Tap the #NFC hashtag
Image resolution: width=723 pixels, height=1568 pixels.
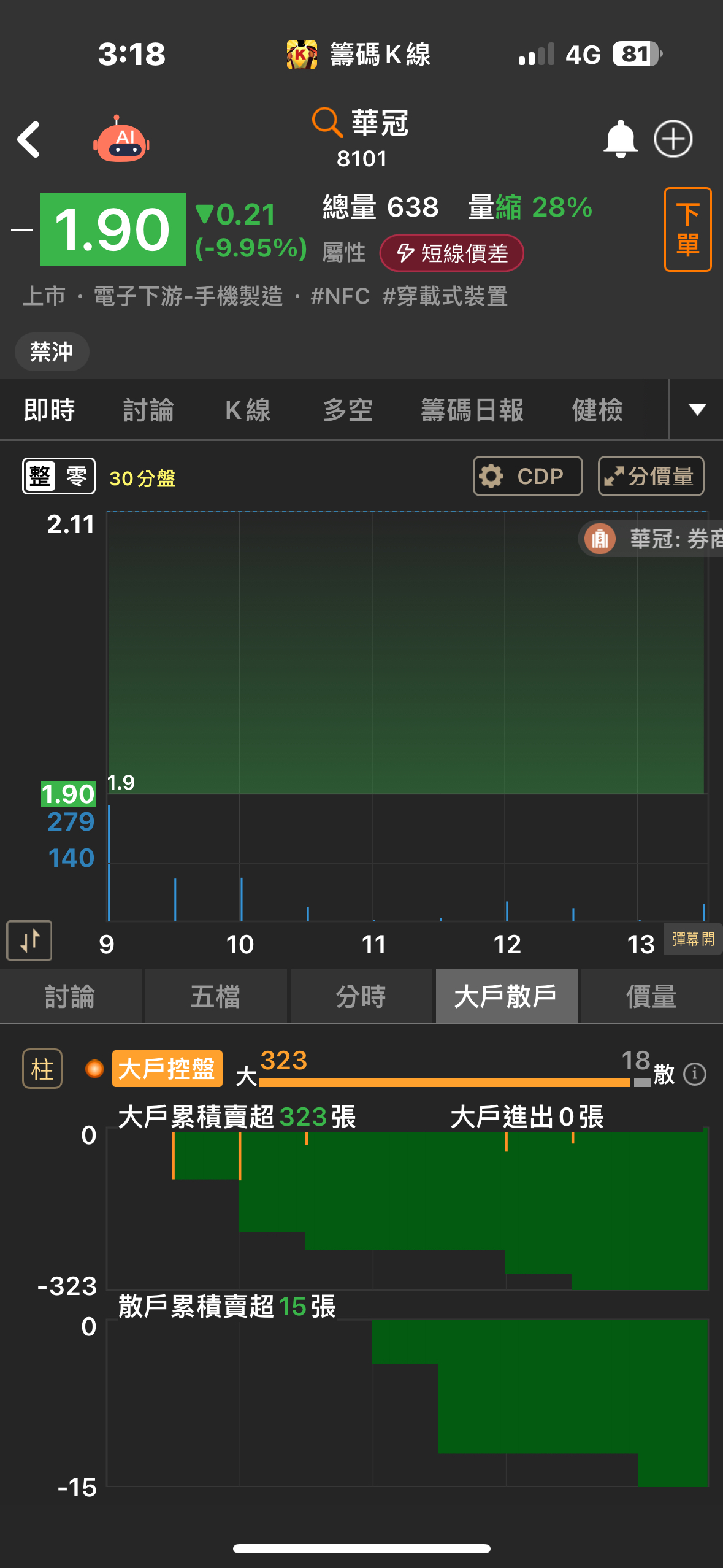pyautogui.click(x=340, y=296)
